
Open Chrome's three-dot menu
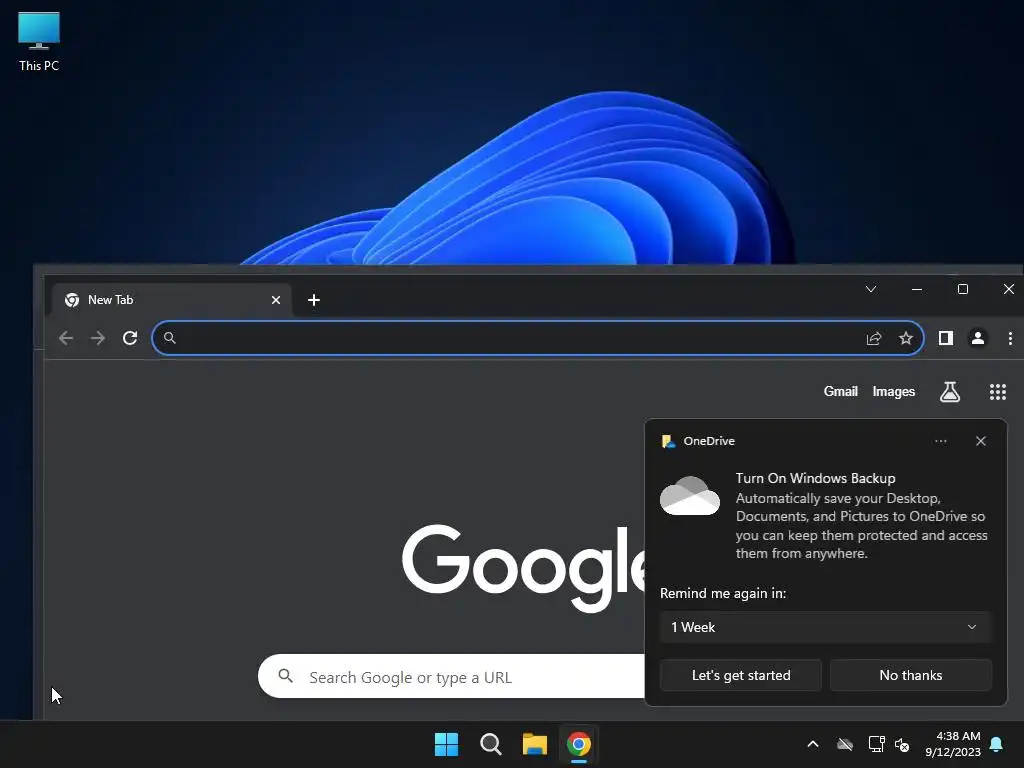point(1010,338)
